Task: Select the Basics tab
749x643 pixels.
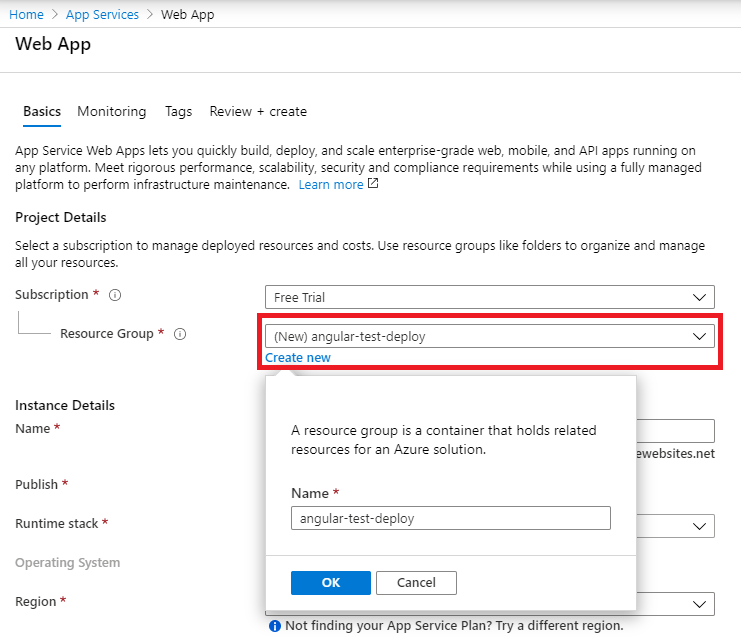Action: click(42, 112)
